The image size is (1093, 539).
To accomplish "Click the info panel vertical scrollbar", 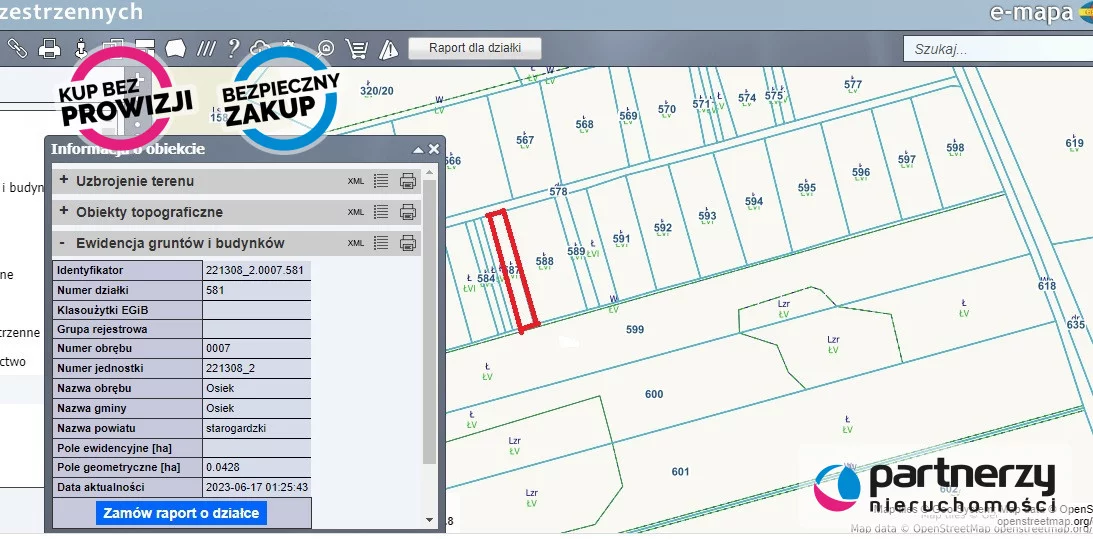I will pos(430,320).
